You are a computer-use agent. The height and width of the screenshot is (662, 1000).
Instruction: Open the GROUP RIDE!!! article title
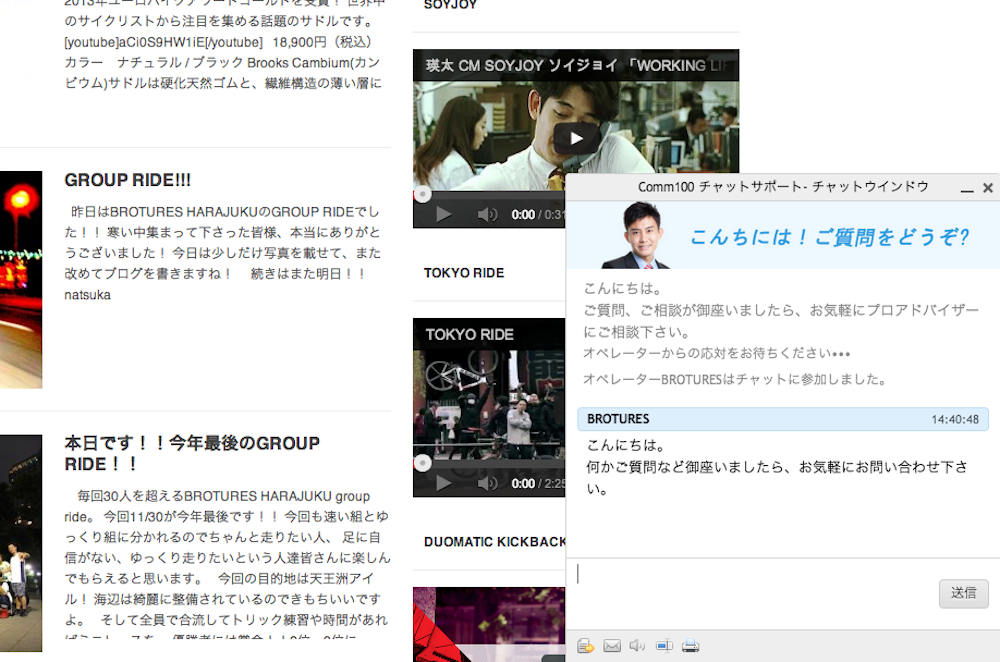pos(128,180)
